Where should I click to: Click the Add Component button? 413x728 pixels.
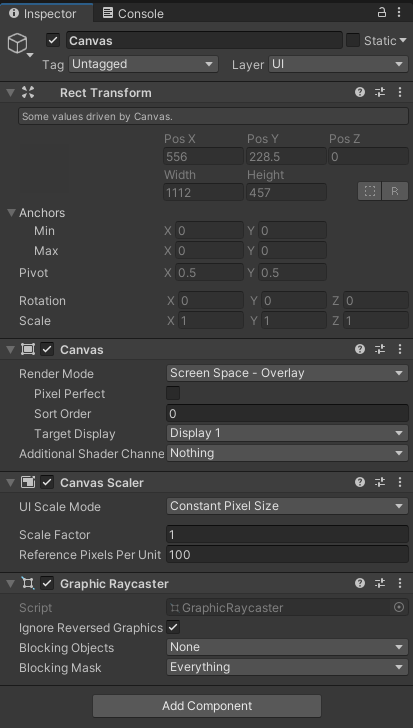point(207,706)
